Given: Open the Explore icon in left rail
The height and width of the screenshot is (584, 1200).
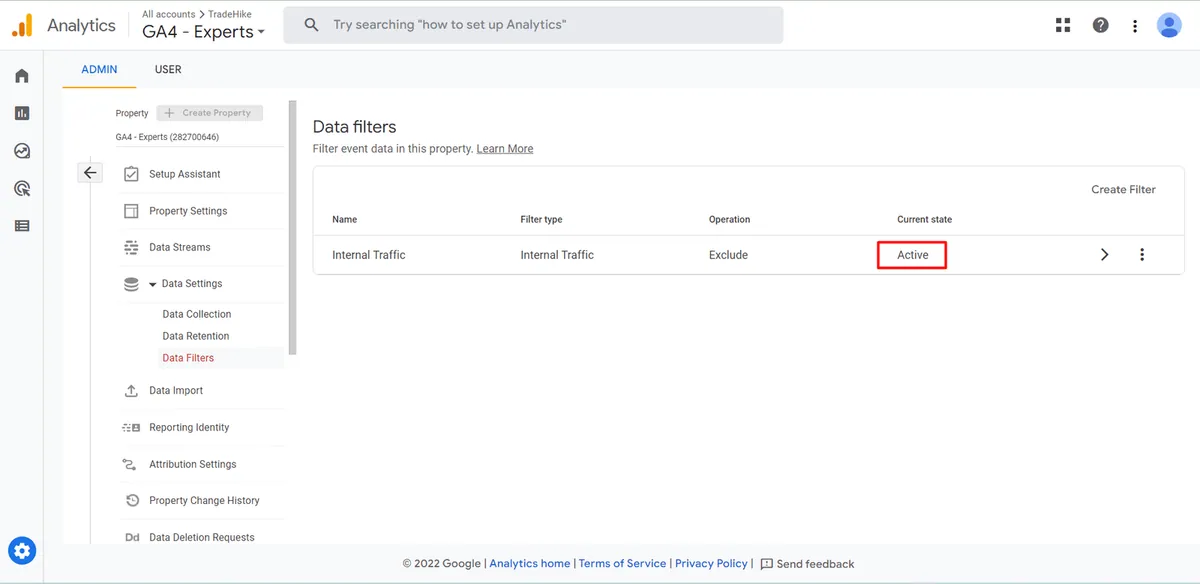Looking at the screenshot, I should click(x=22, y=151).
